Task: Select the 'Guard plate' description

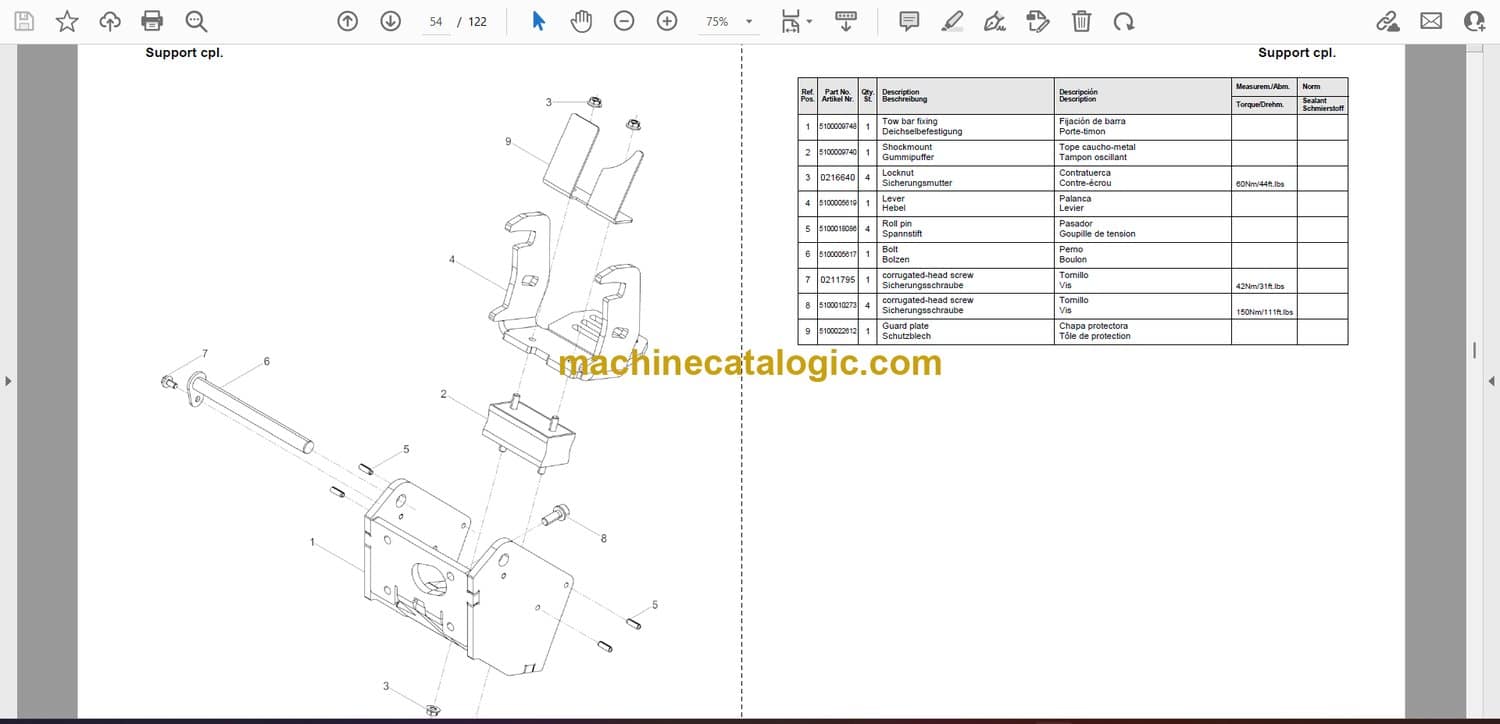Action: tap(905, 326)
